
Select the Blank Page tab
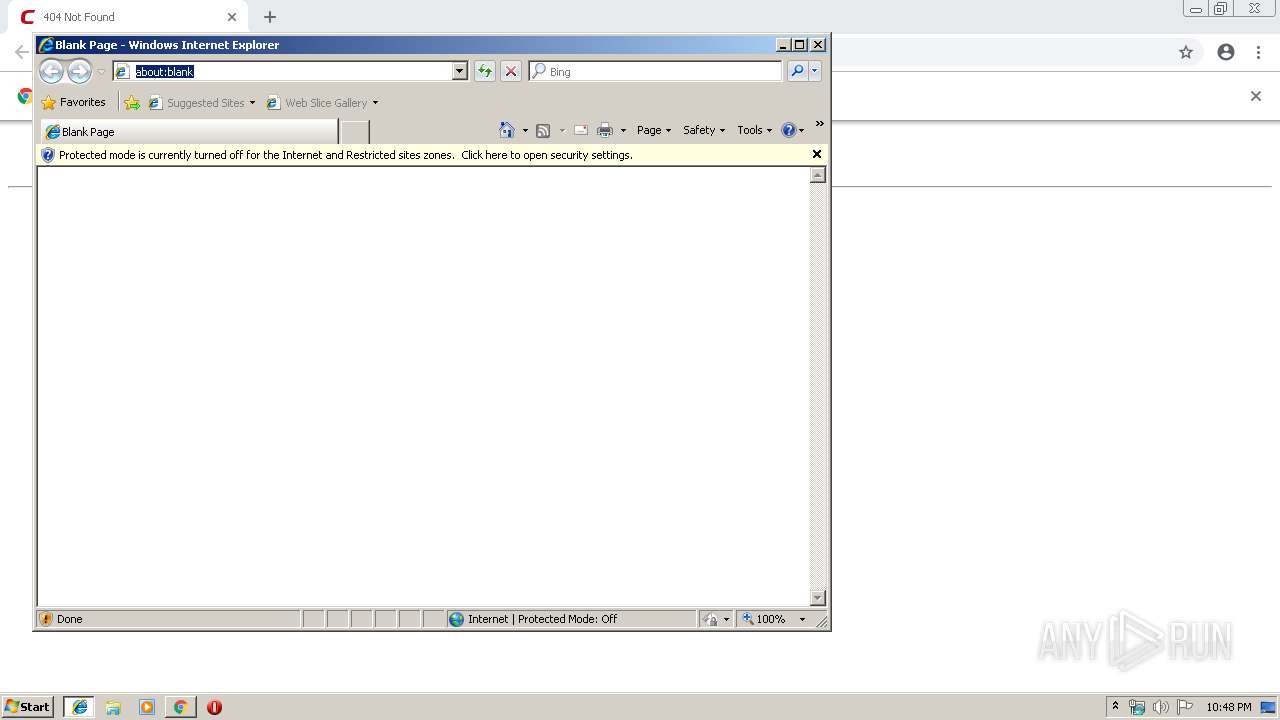click(189, 131)
